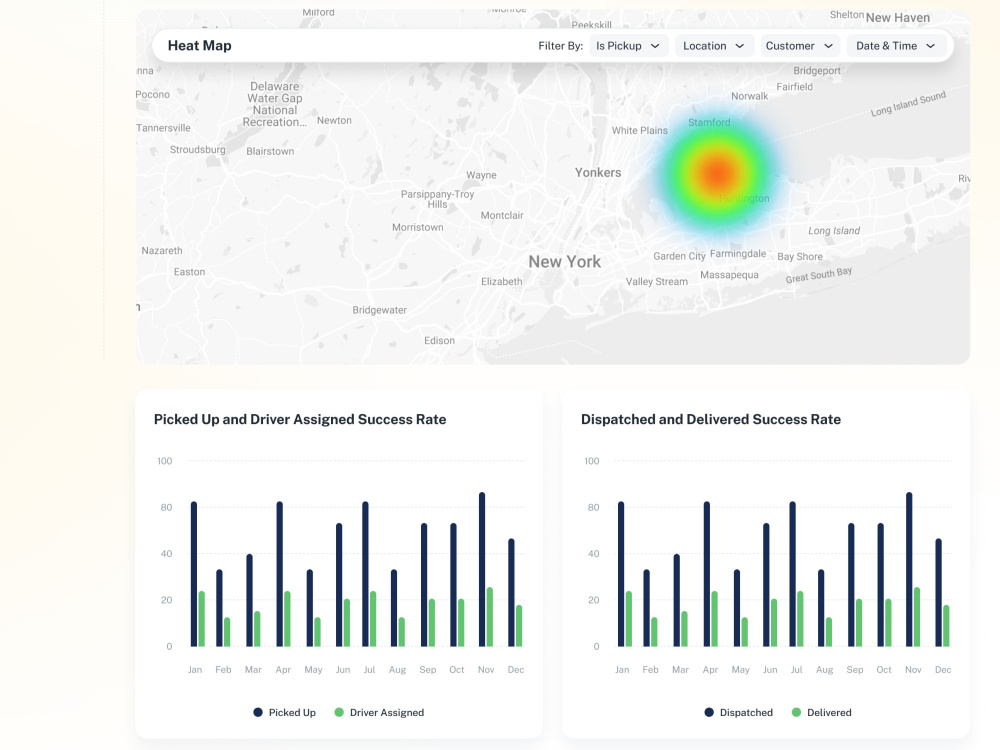The image size is (1000, 750).
Task: Click the Elizabeth map label
Action: (501, 281)
